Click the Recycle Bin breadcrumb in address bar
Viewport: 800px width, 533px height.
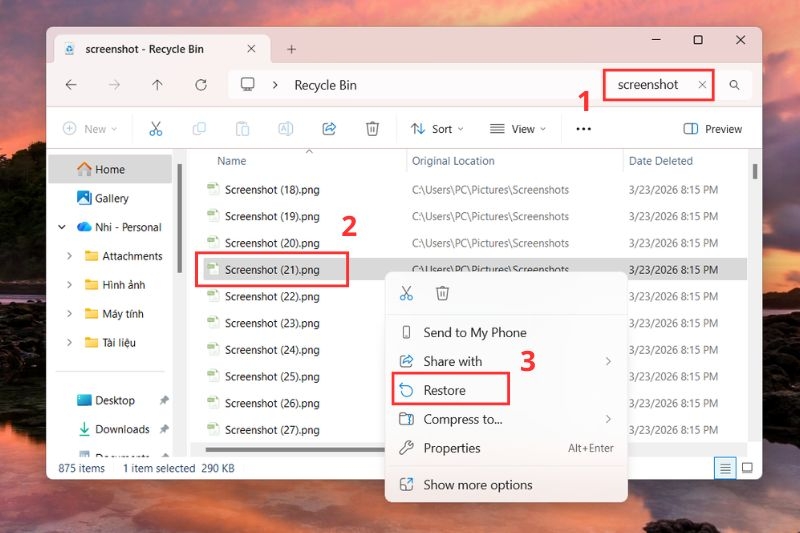326,85
